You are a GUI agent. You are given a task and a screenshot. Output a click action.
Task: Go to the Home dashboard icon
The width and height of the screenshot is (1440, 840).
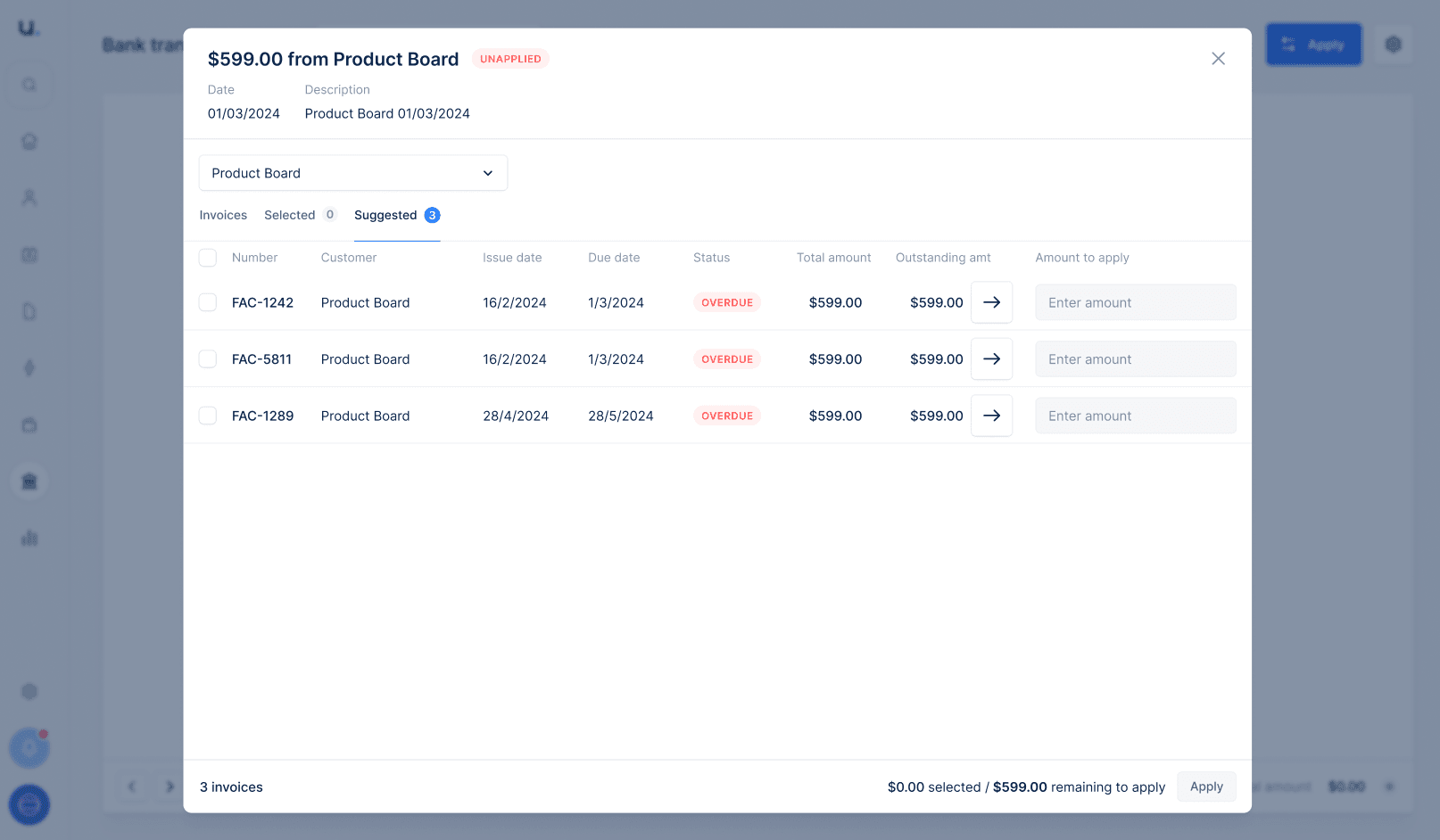tap(29, 141)
